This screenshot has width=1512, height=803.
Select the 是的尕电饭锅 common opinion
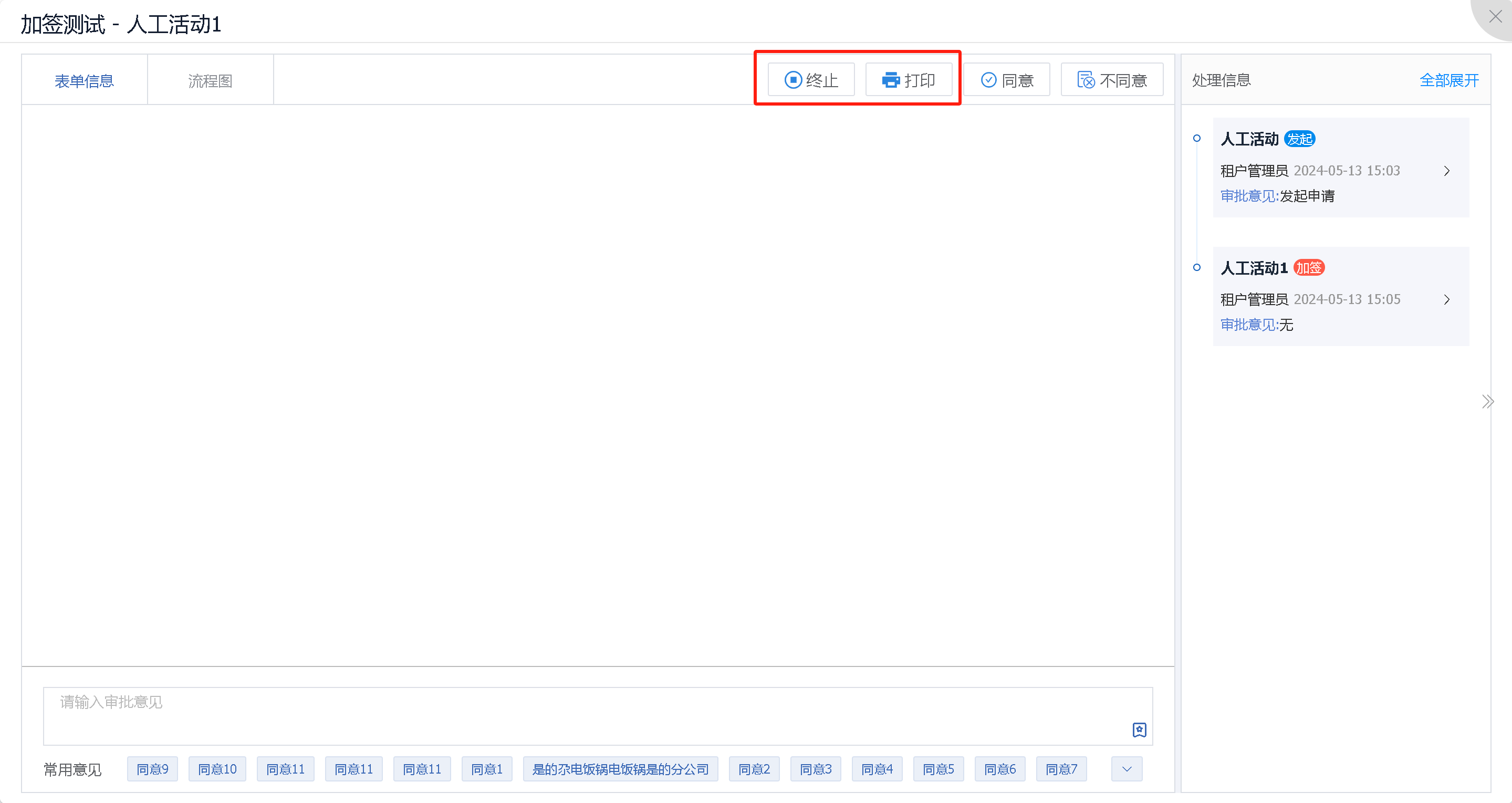tap(620, 769)
